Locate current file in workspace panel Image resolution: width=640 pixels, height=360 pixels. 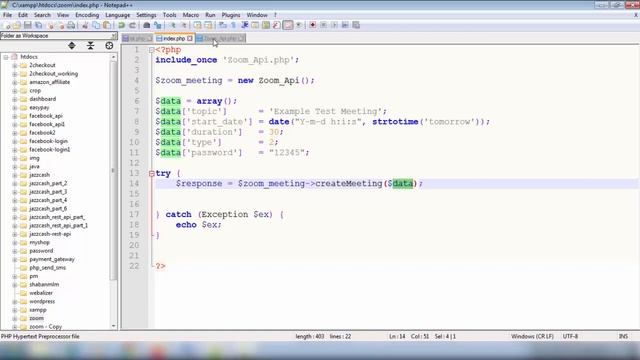click(x=109, y=46)
